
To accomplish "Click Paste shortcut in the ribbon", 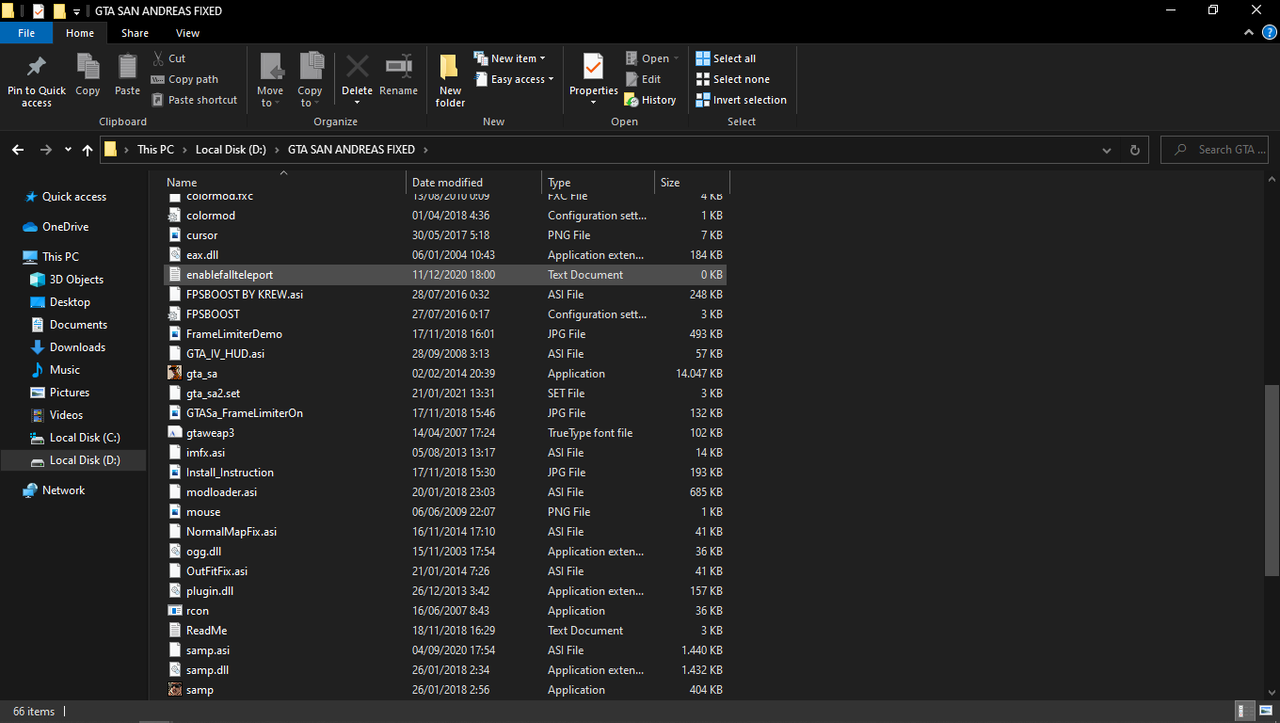I will (194, 100).
